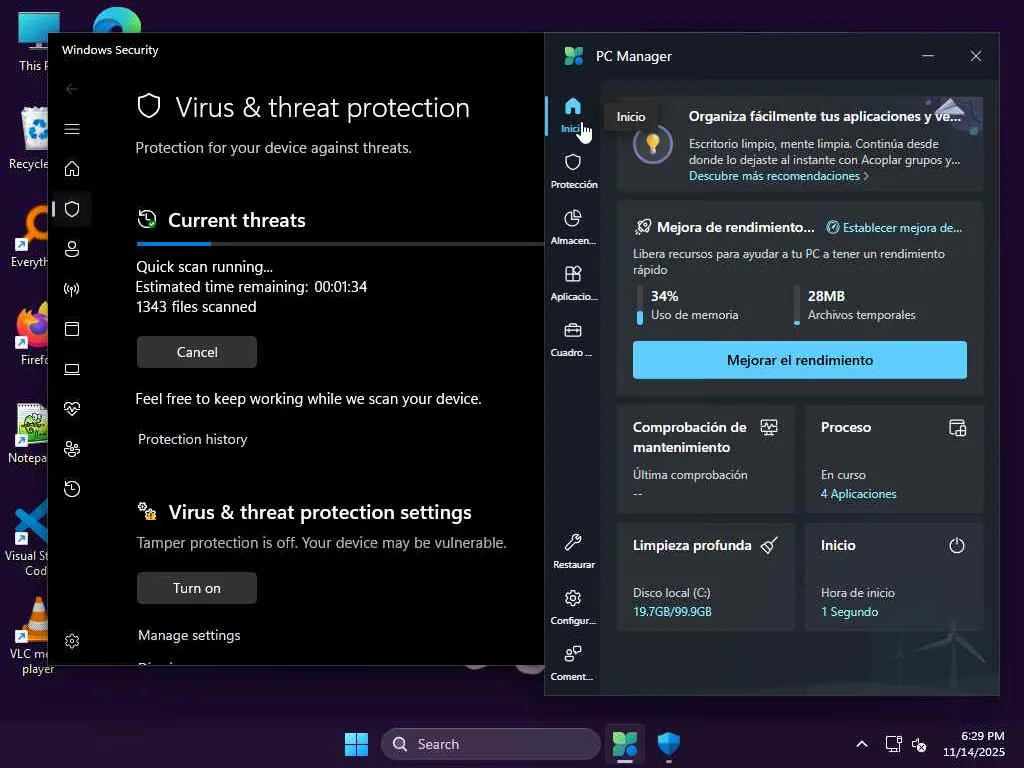Screen dimensions: 1024x768
Task: Open the Protection history link
Action: pos(193,439)
